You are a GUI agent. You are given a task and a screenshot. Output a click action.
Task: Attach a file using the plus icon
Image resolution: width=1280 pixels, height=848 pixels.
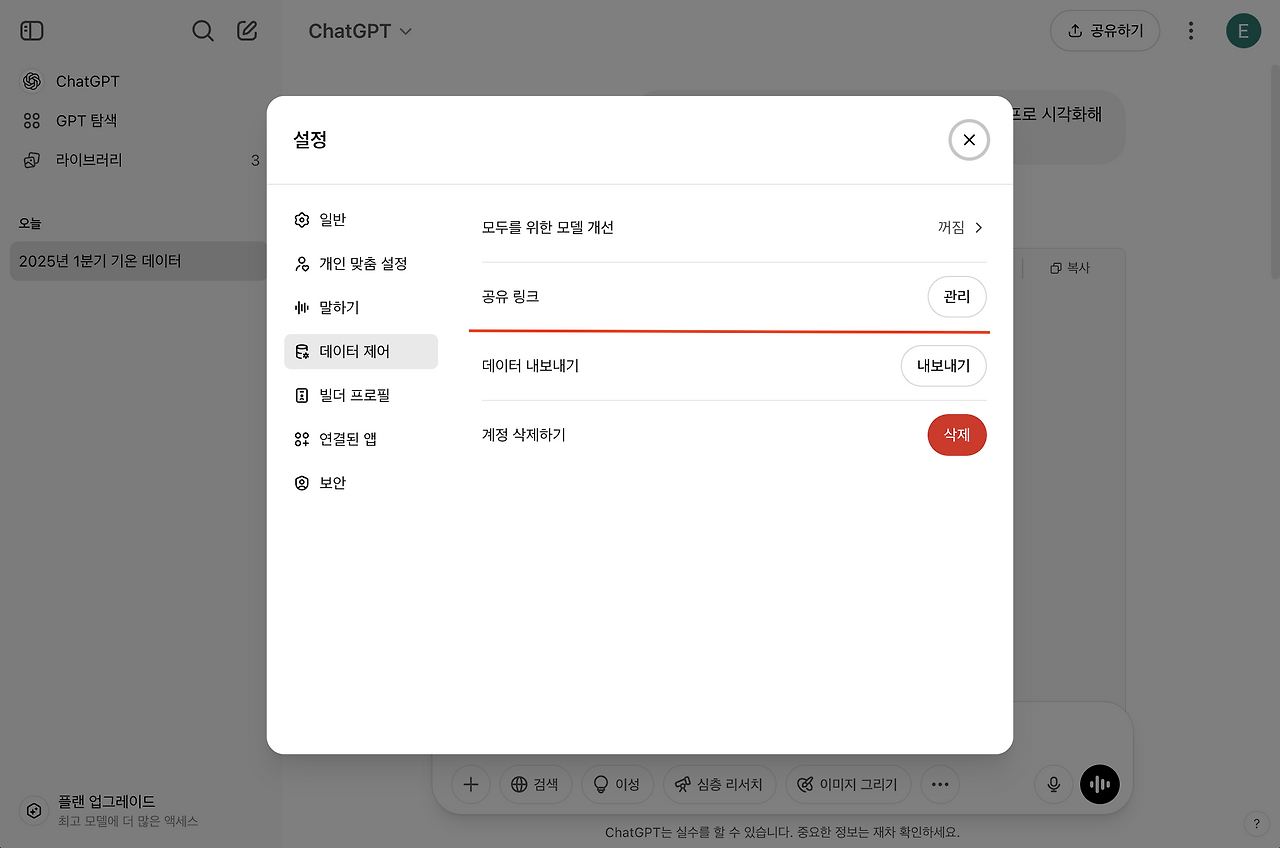point(470,784)
